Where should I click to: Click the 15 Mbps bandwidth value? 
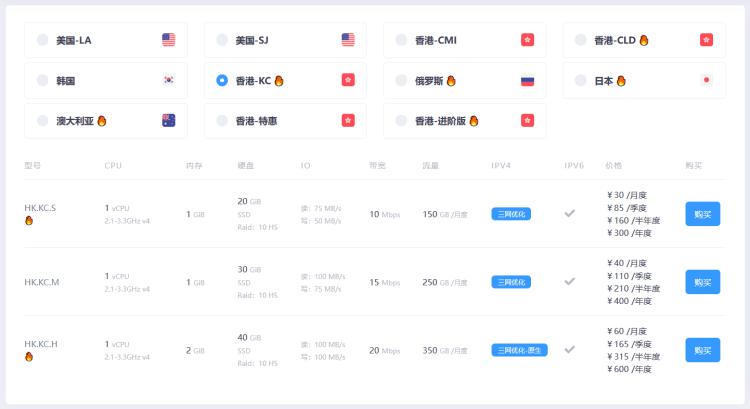point(385,283)
